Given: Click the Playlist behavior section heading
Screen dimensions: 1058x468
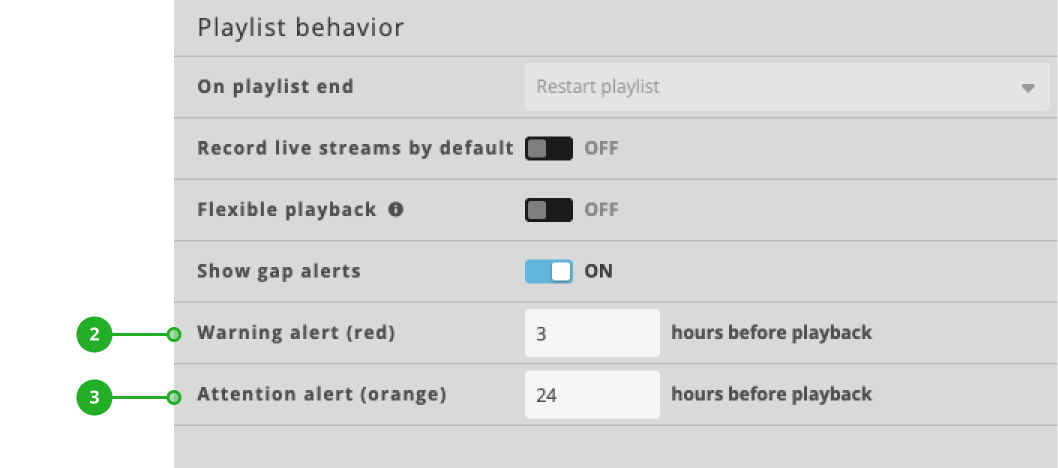Looking at the screenshot, I should tap(301, 27).
